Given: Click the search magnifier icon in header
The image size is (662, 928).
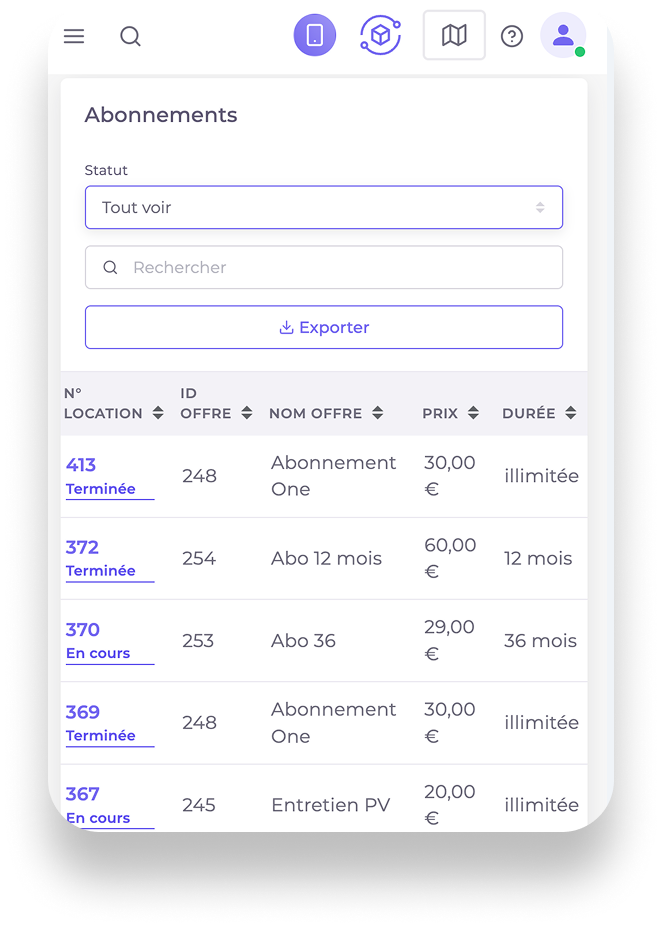Looking at the screenshot, I should [130, 36].
